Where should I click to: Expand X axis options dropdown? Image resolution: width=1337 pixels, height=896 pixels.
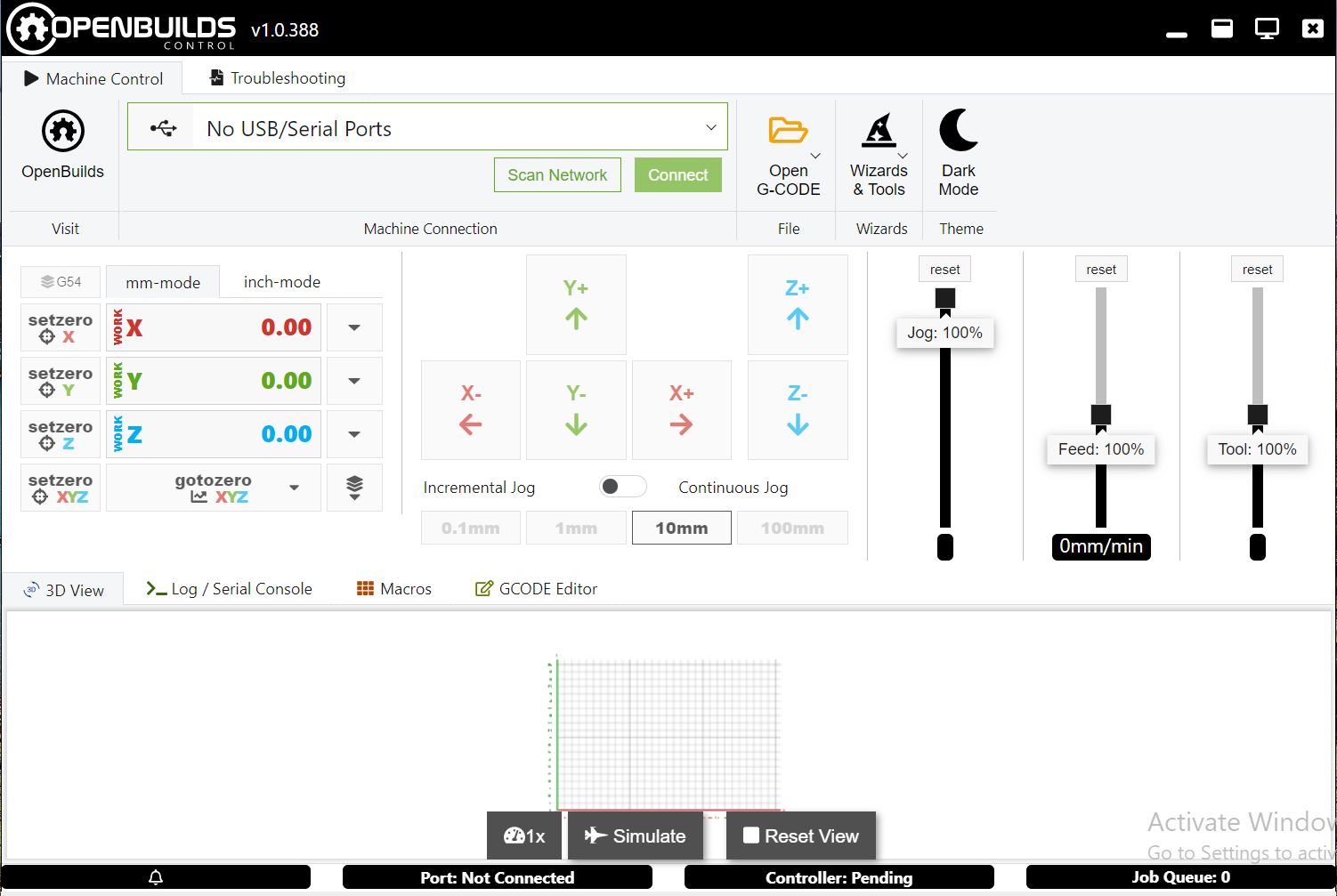pos(354,327)
